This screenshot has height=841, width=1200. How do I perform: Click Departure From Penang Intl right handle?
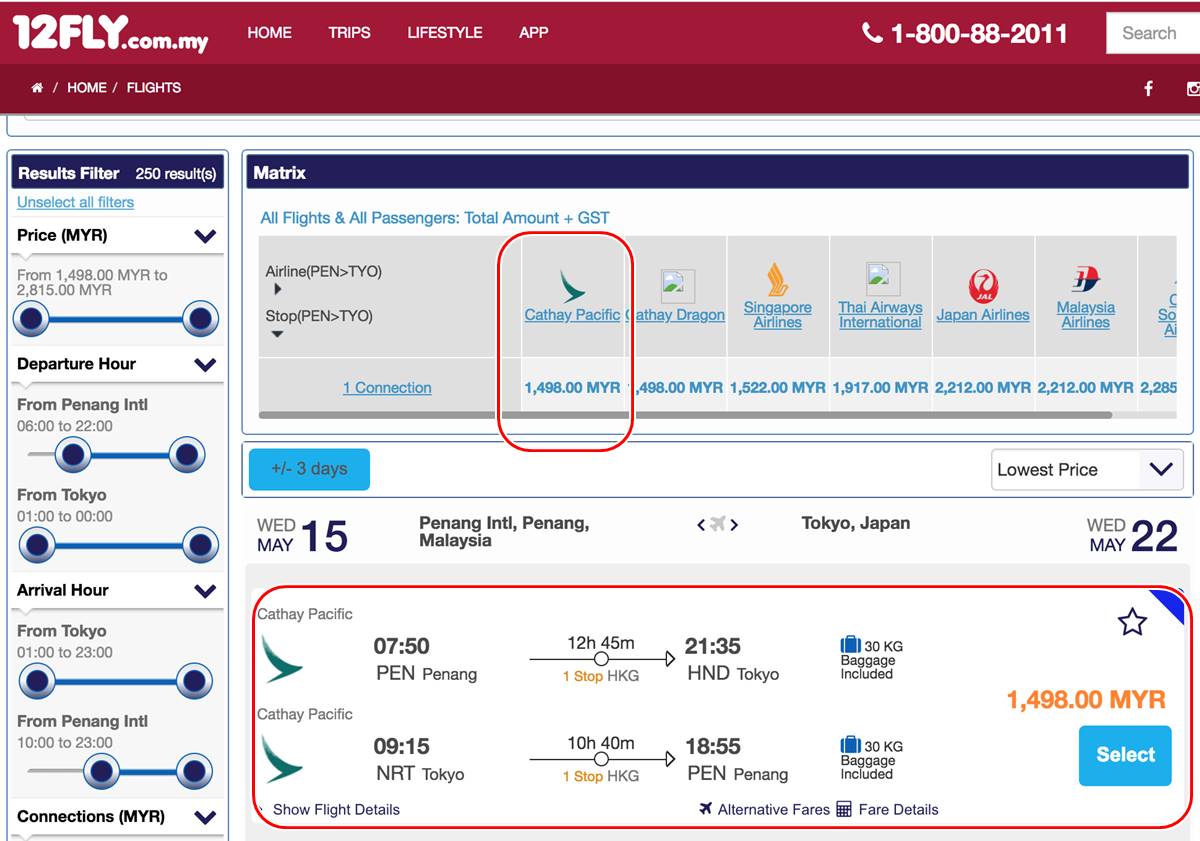click(x=187, y=456)
